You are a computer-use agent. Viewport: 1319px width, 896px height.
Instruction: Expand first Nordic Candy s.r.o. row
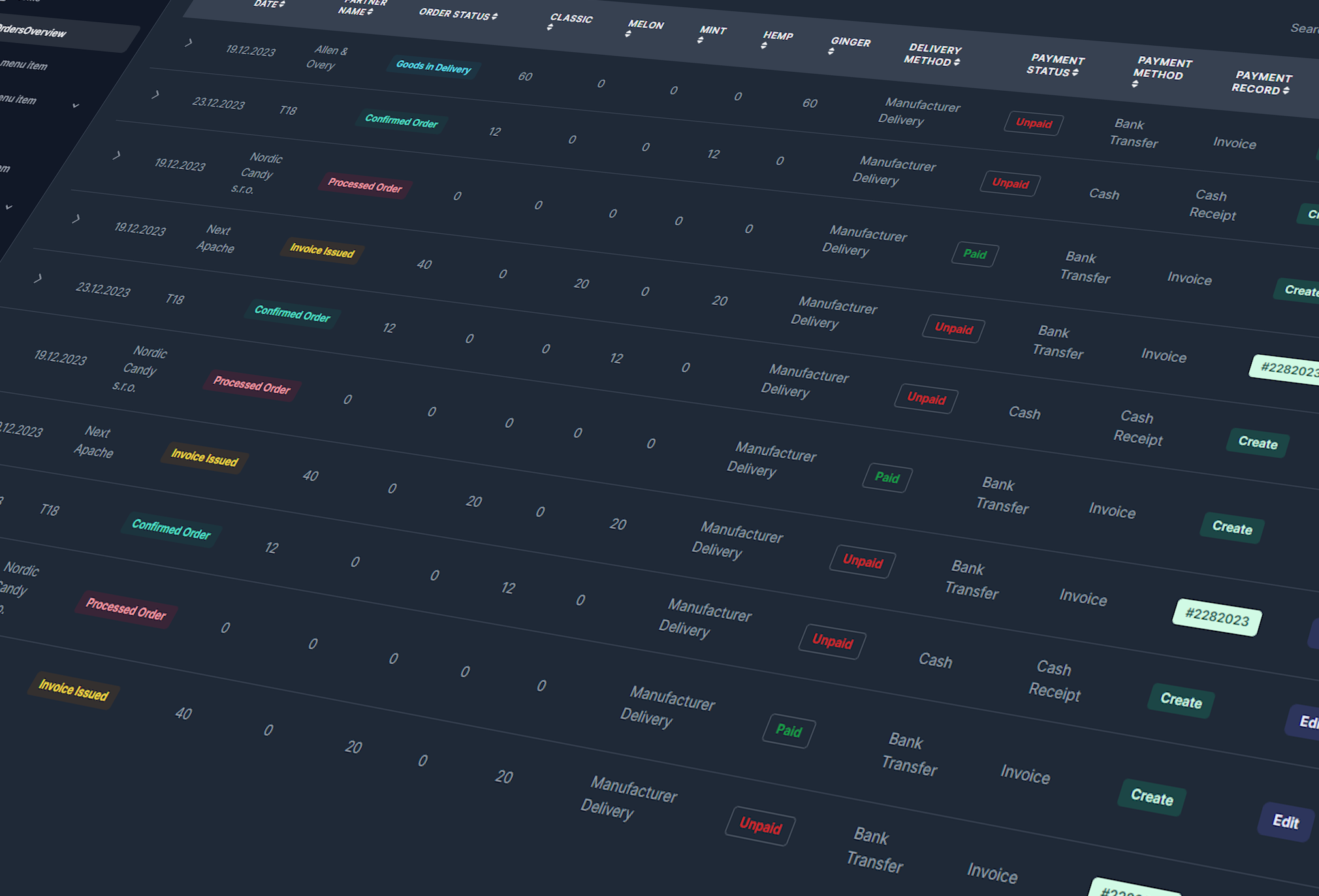pos(117,155)
